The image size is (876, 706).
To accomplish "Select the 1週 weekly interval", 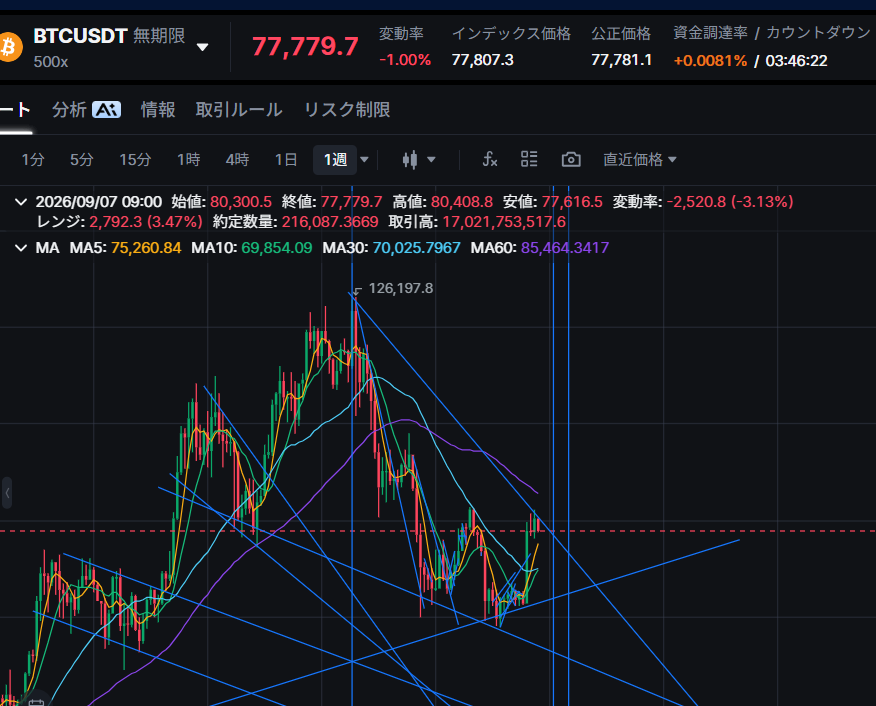I will pyautogui.click(x=335, y=160).
